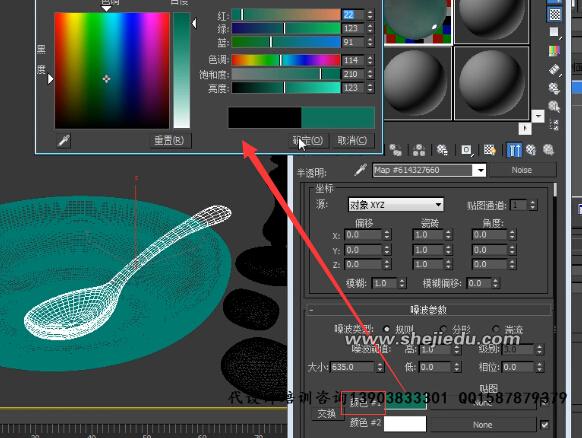This screenshot has width=582, height=438.
Task: Click the 大小 size input field
Action: pyautogui.click(x=353, y=367)
